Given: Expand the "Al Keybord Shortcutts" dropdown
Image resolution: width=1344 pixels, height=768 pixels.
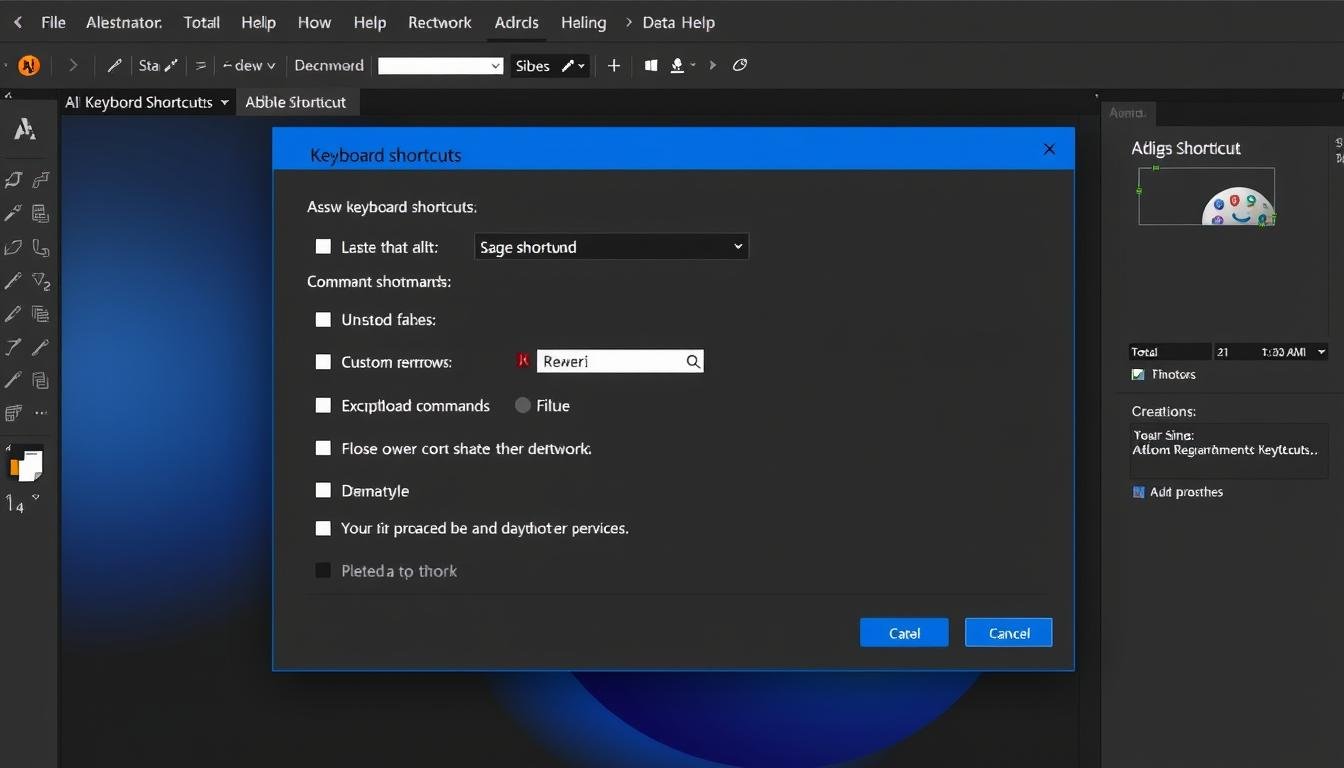Looking at the screenshot, I should click(x=147, y=102).
